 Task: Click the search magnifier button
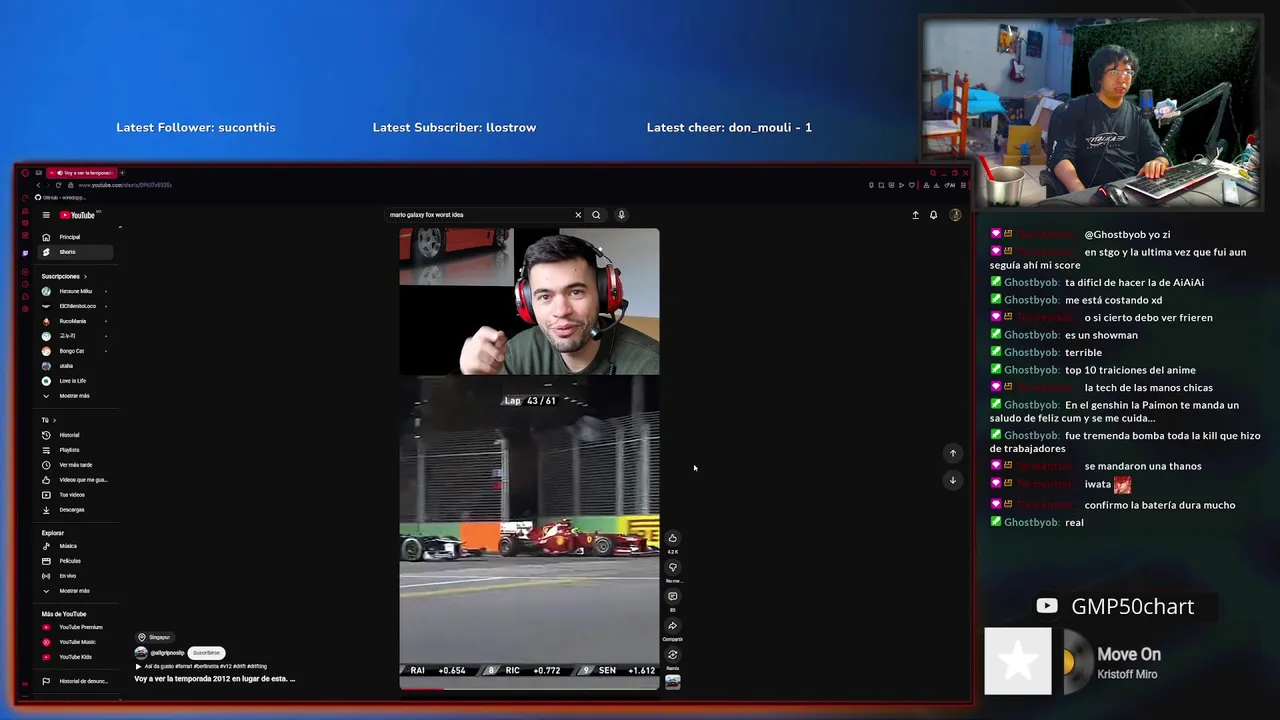[596, 215]
